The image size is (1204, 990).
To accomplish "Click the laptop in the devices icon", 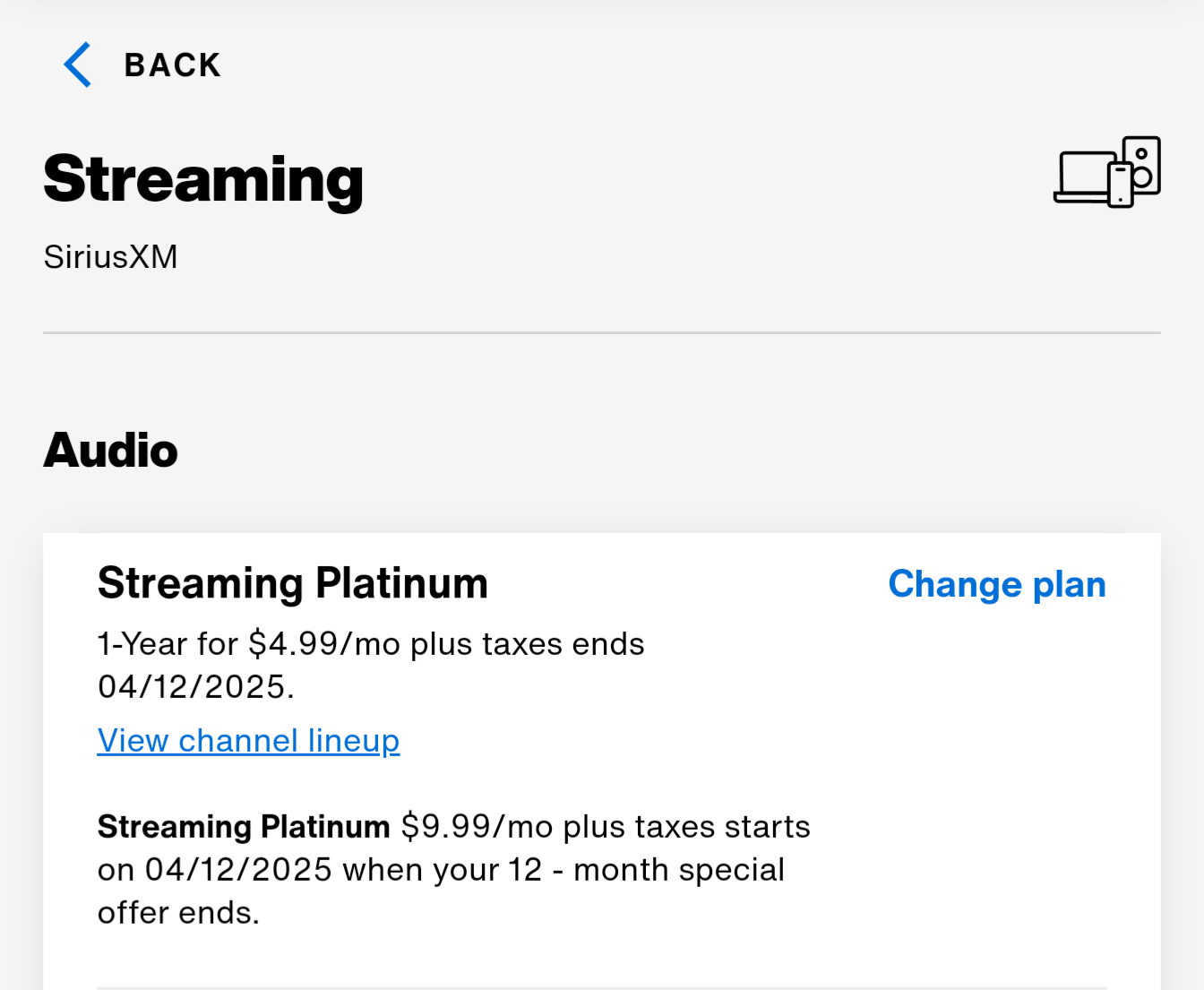I will click(x=1081, y=176).
